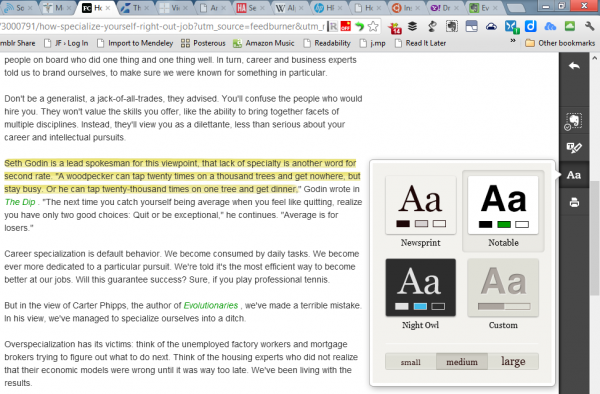
Task: Click the dark brown swatch in the Newsprint theme
Action: (403, 223)
